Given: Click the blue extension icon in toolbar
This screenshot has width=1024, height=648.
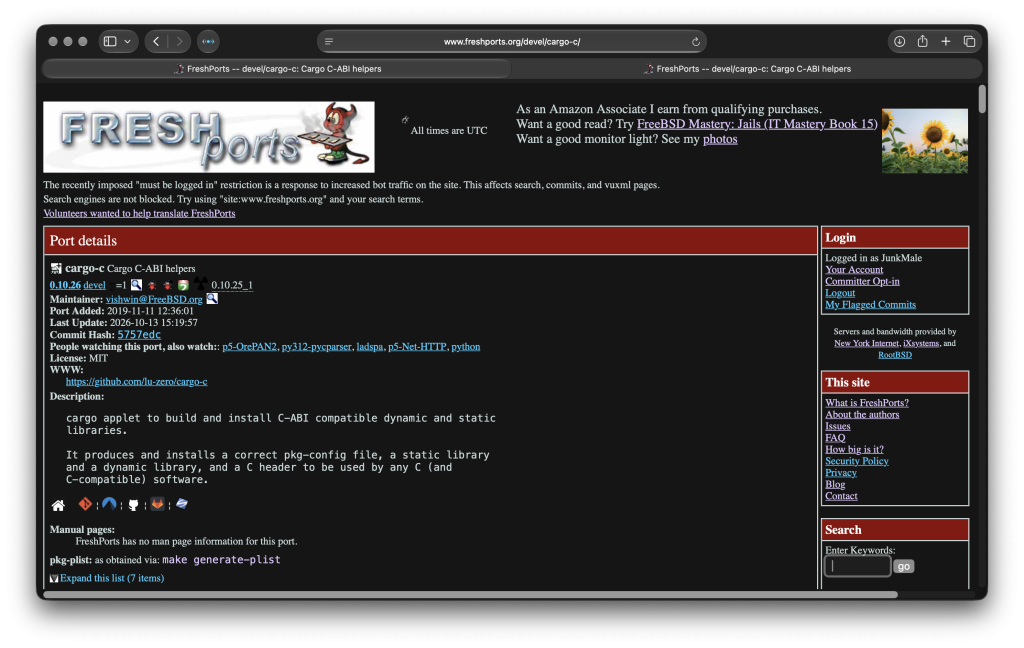Looking at the screenshot, I should tap(208, 41).
